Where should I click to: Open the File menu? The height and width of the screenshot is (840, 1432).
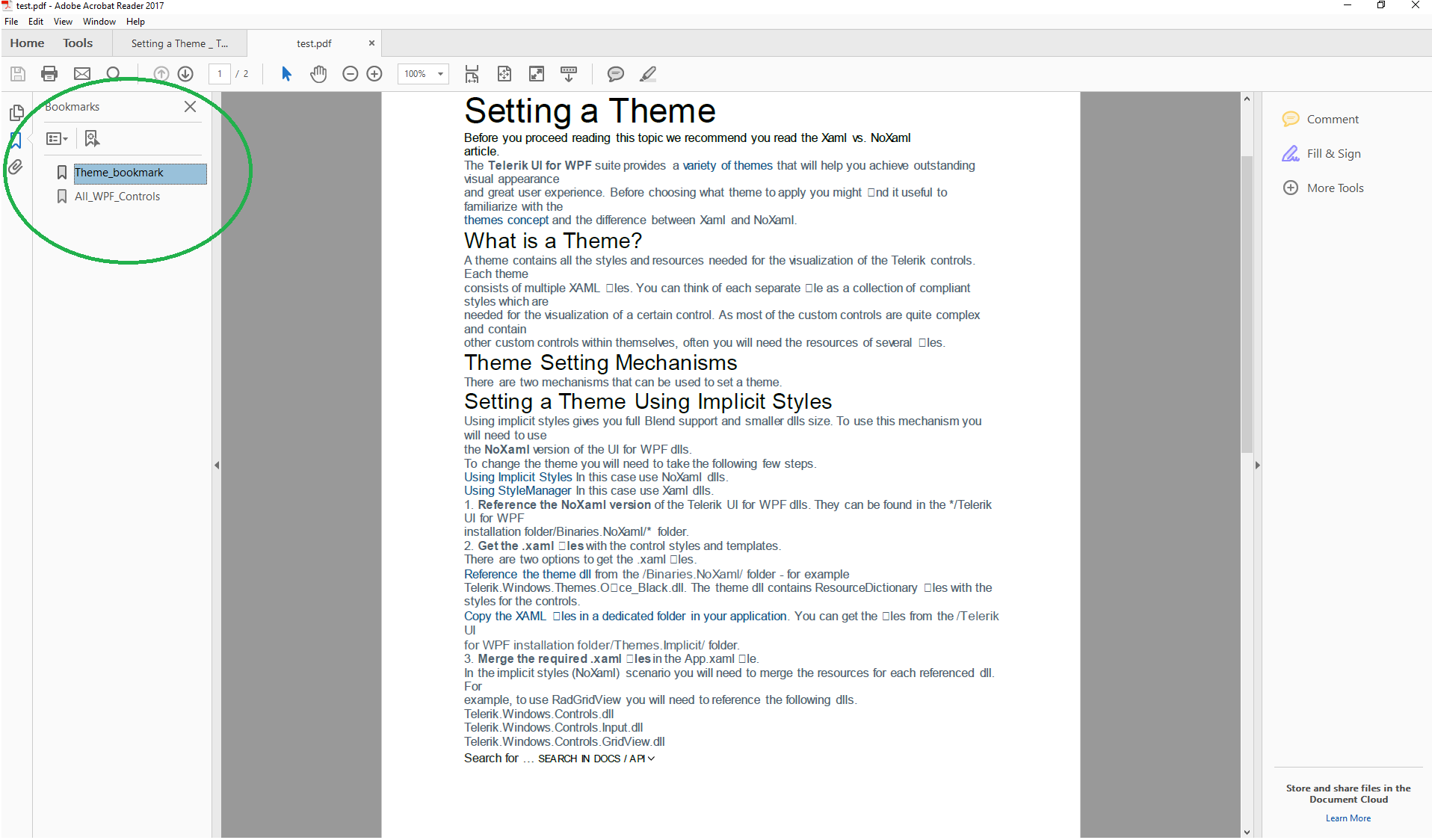pos(11,22)
